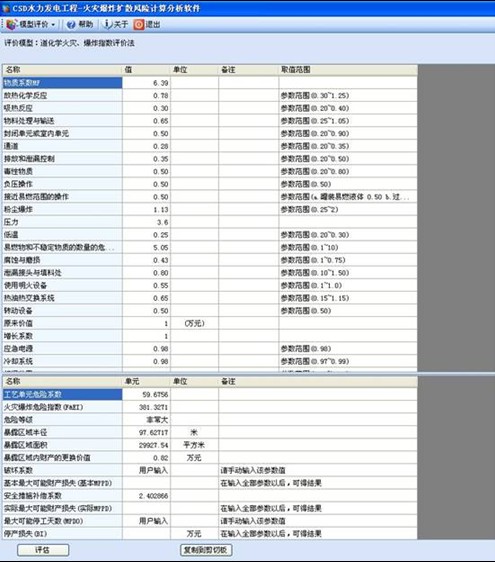This screenshot has width=495, height=562.
Task: Click the 最大可能停工天数 用户输入 cell
Action: 146,521
